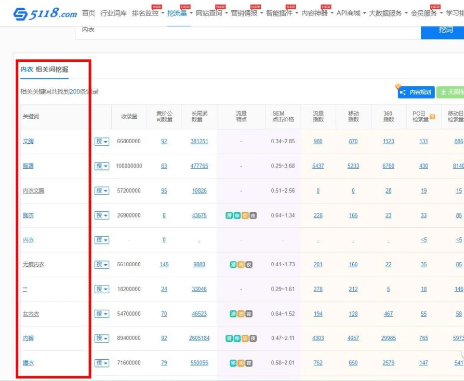This screenshot has height=381, width=464.
Task: Click mobile index 5233
Action: pos(353,166)
